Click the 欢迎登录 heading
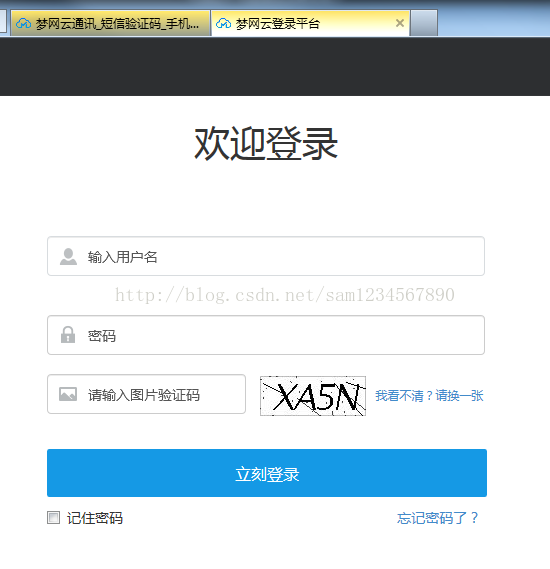The image size is (550, 569). pos(266,144)
